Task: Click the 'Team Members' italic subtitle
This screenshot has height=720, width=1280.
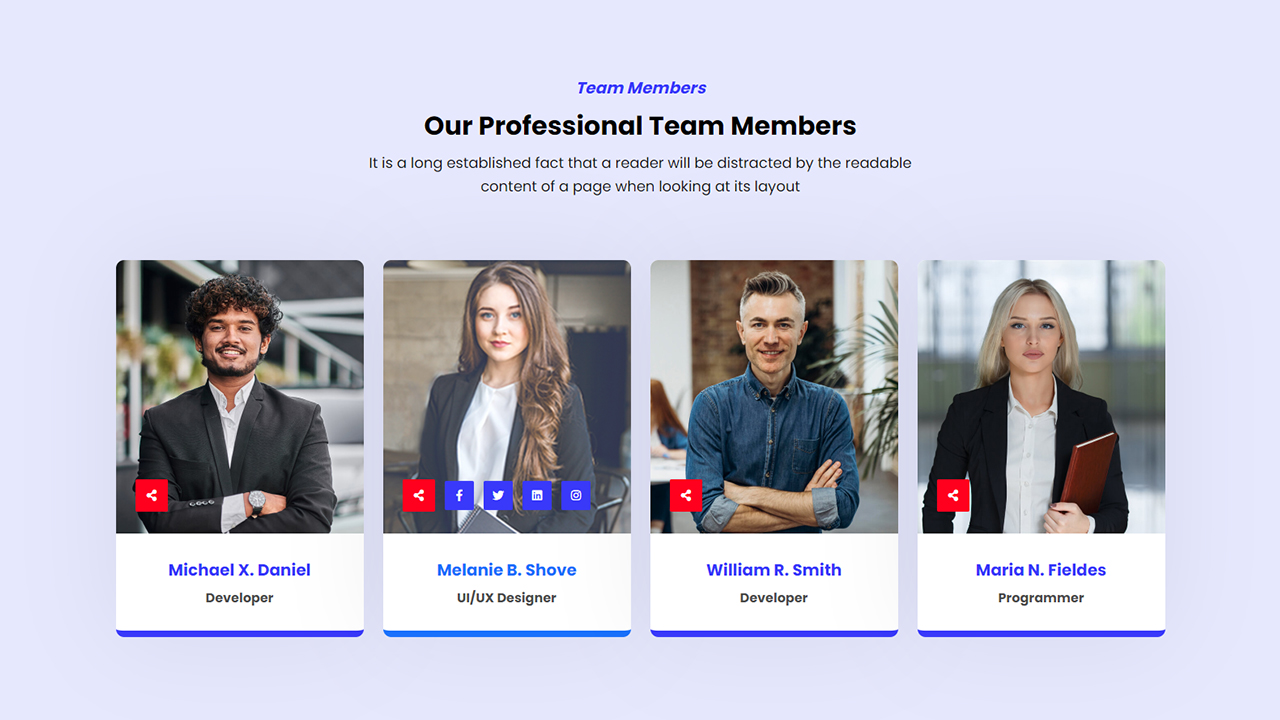Action: click(x=641, y=88)
